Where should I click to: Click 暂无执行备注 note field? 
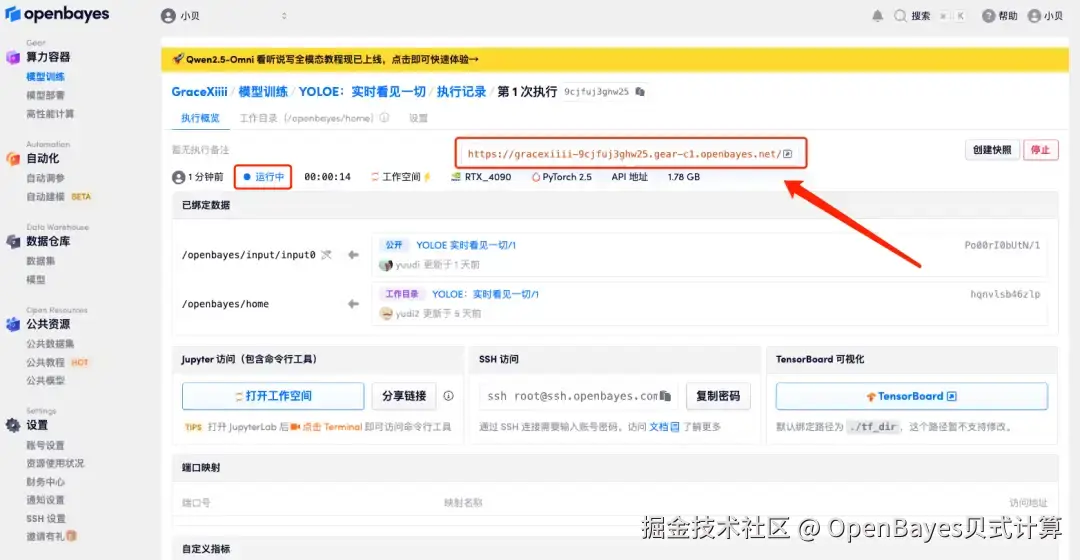click(x=200, y=149)
